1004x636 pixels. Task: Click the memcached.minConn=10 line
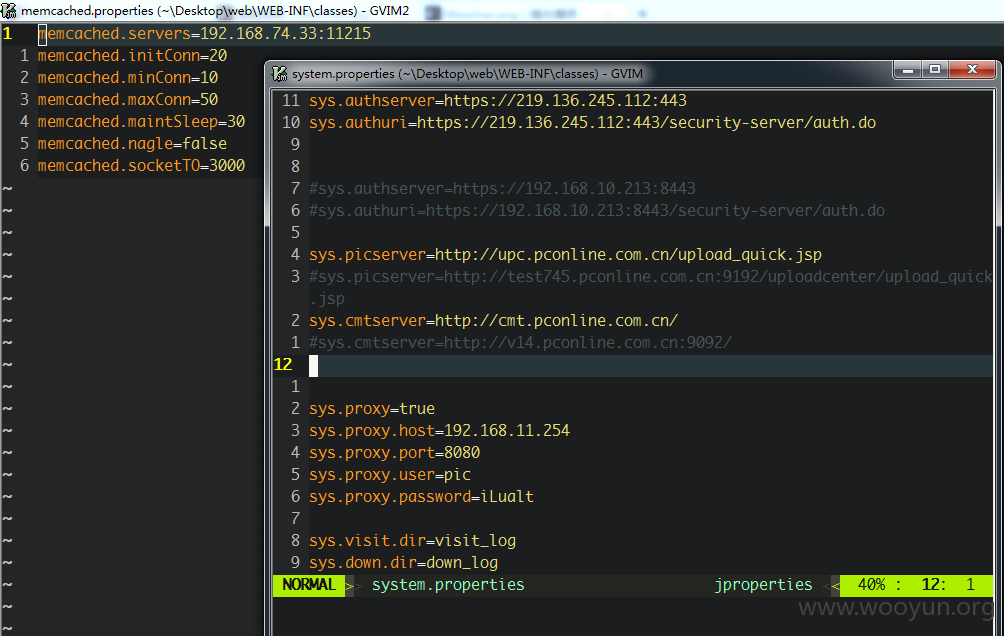[128, 77]
